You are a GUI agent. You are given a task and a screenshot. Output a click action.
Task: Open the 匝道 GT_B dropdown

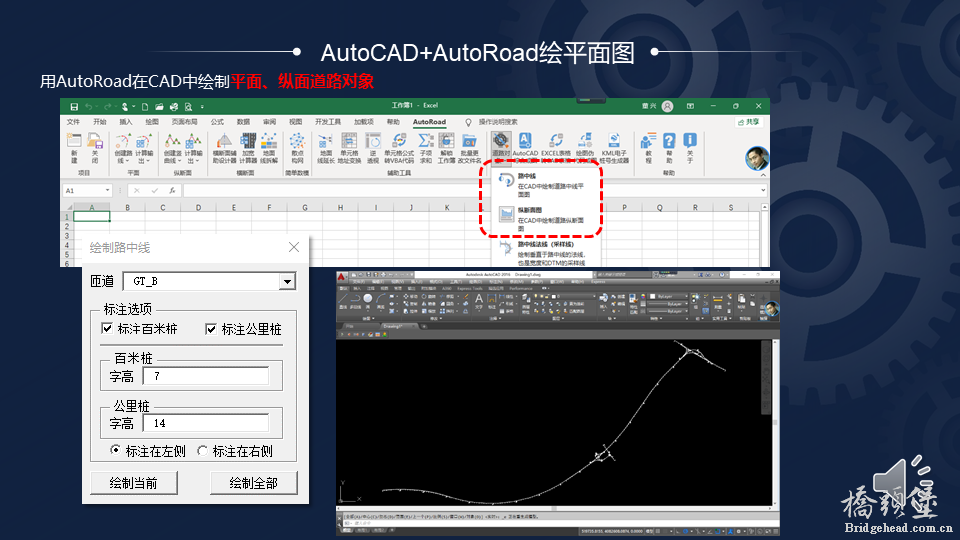(287, 282)
